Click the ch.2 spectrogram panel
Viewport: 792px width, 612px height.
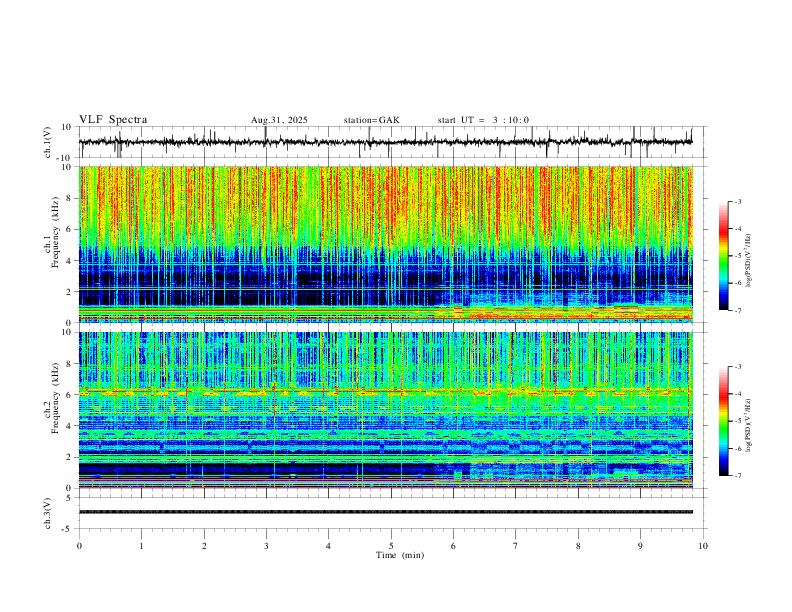pyautogui.click(x=385, y=410)
